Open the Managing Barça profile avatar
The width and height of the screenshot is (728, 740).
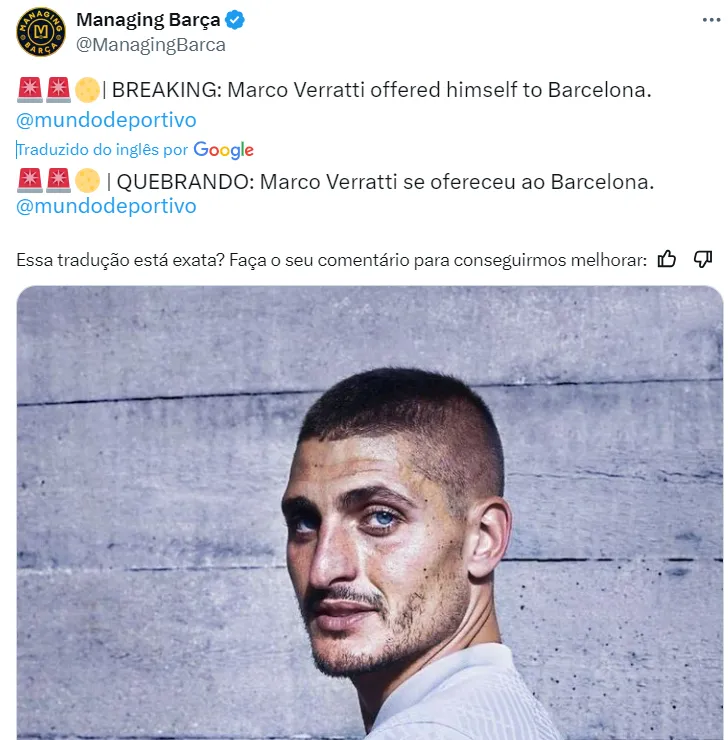41,32
